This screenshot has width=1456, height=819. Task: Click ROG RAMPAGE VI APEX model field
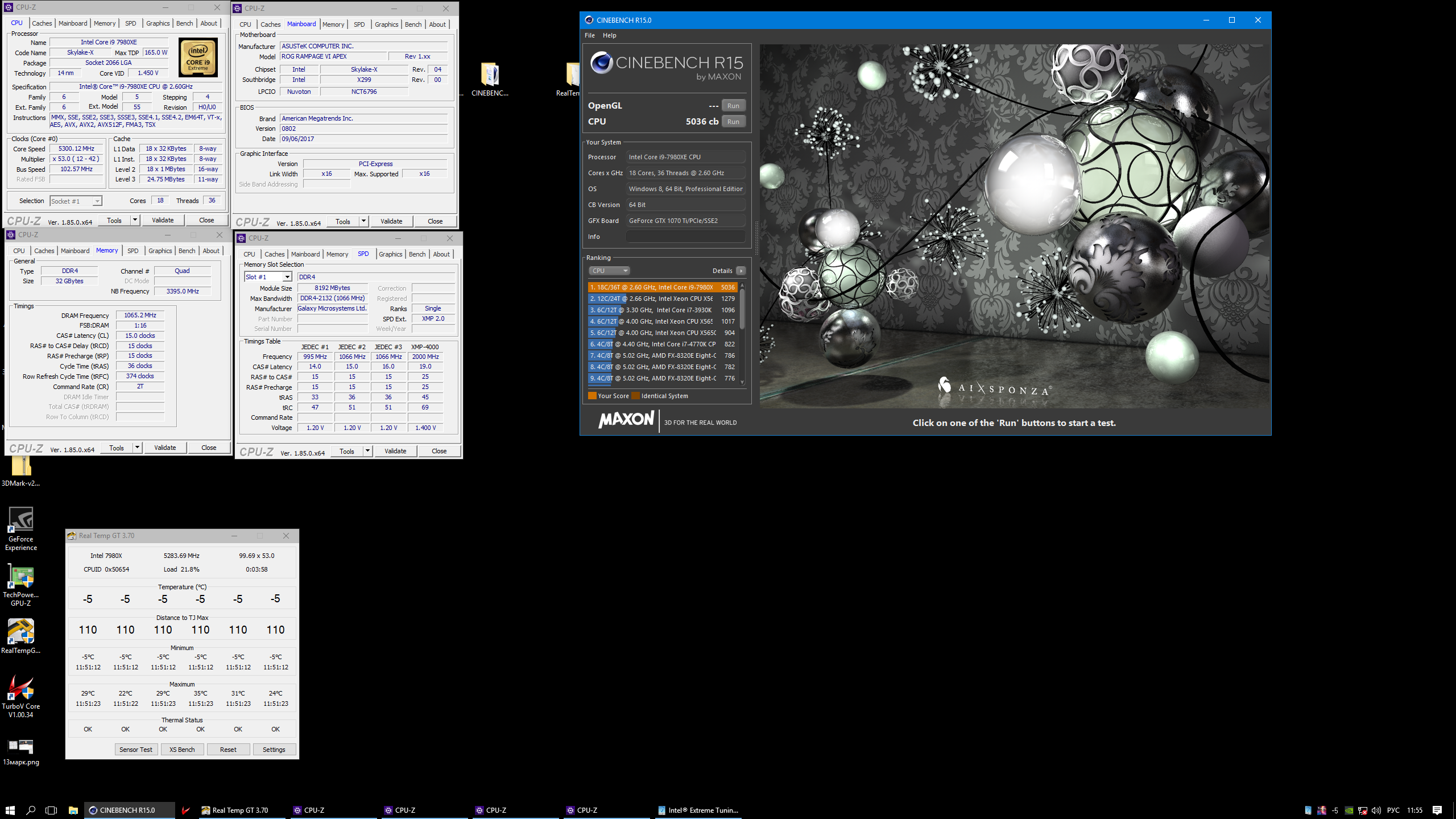click(x=333, y=56)
